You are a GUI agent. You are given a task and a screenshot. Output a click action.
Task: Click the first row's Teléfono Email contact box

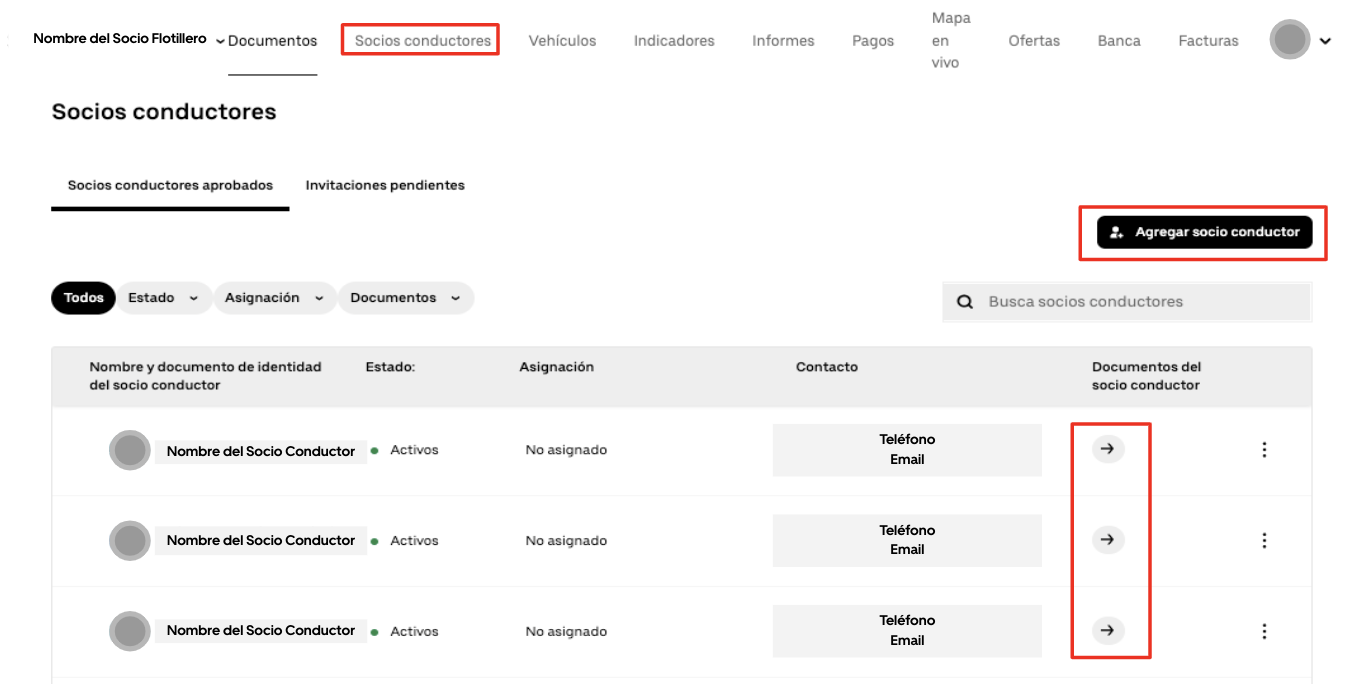pos(907,450)
